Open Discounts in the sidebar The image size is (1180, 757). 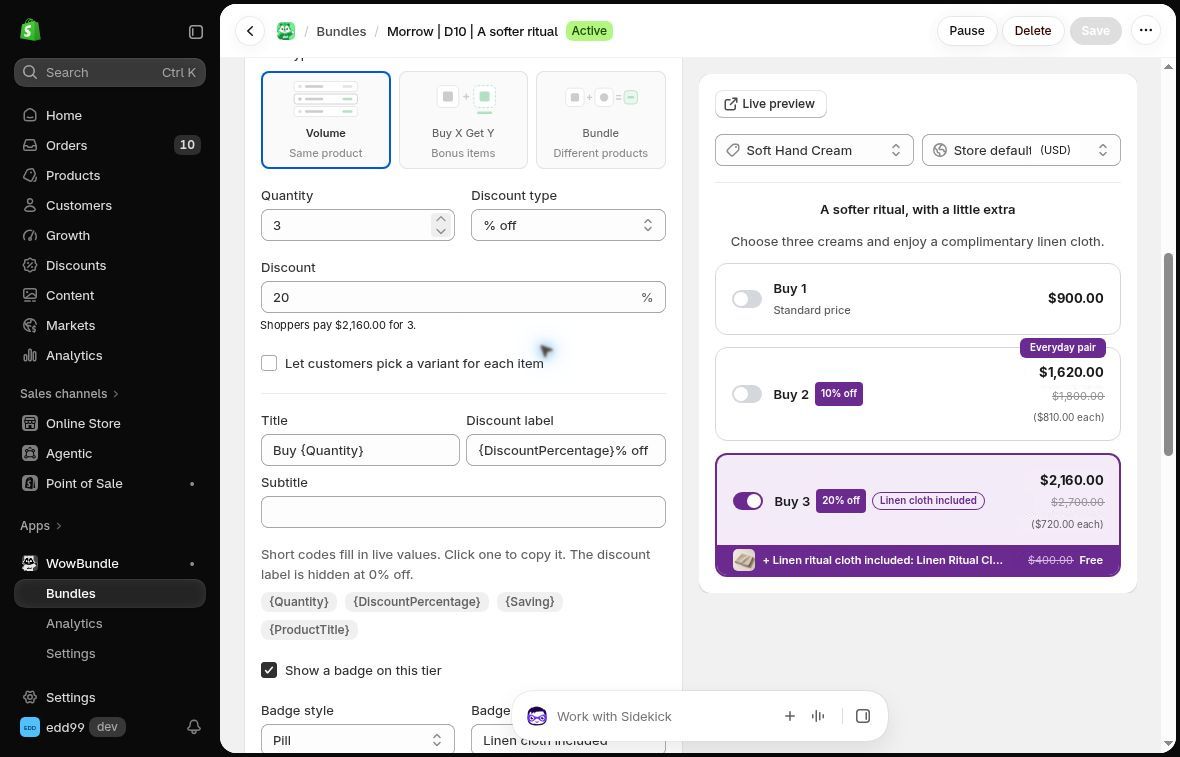coord(109,266)
